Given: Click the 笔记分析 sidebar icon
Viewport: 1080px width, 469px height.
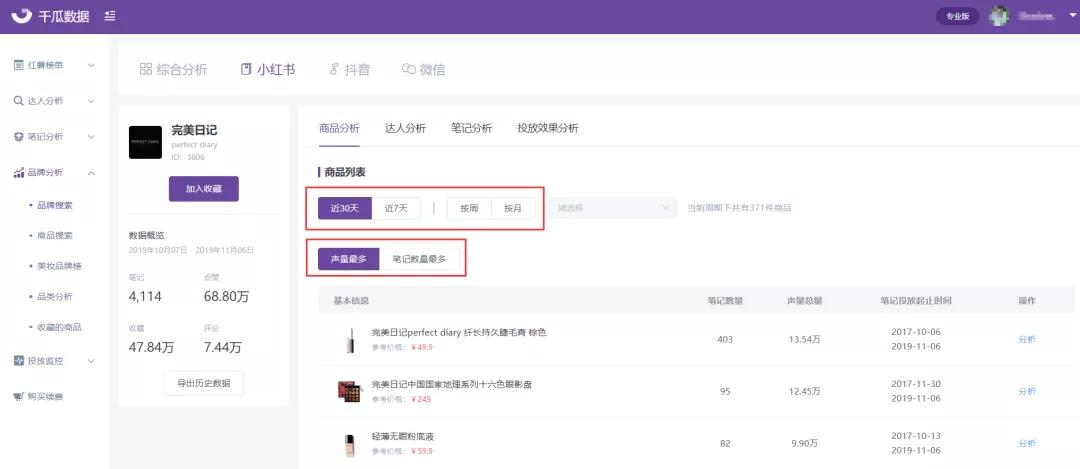Looking at the screenshot, I should click(x=19, y=136).
